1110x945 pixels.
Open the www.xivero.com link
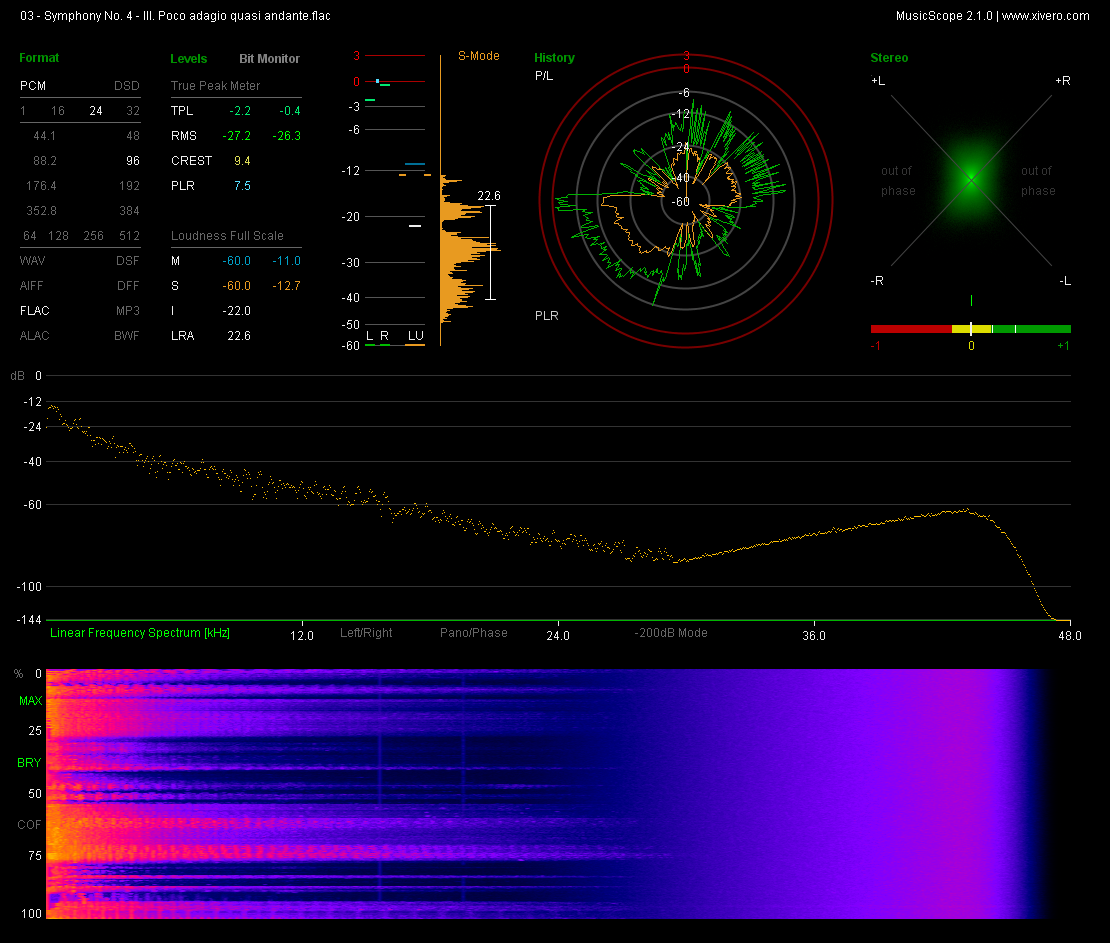pos(1045,15)
